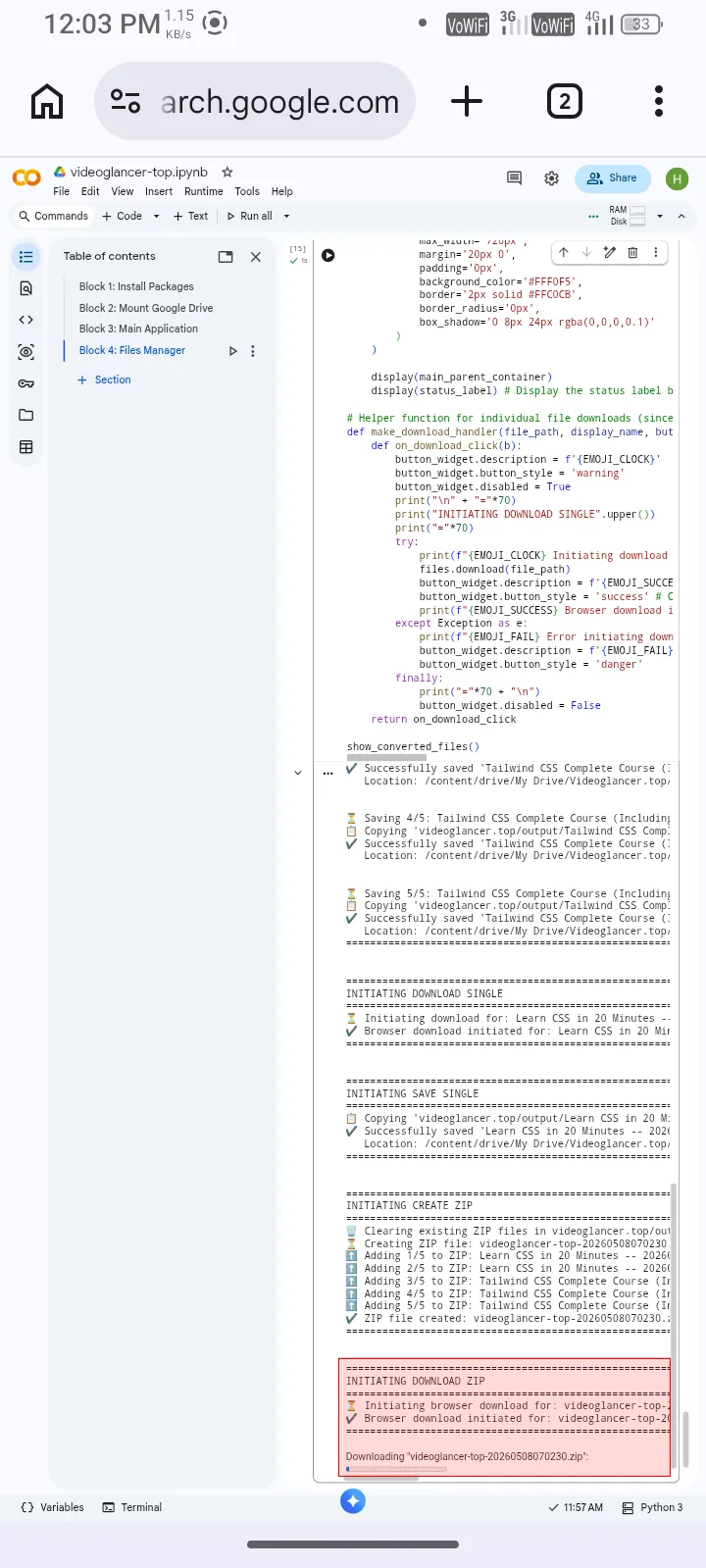This screenshot has height=1568, width=706.
Task: Star the videoglancer-top.ipynb notebook
Action: 227,172
